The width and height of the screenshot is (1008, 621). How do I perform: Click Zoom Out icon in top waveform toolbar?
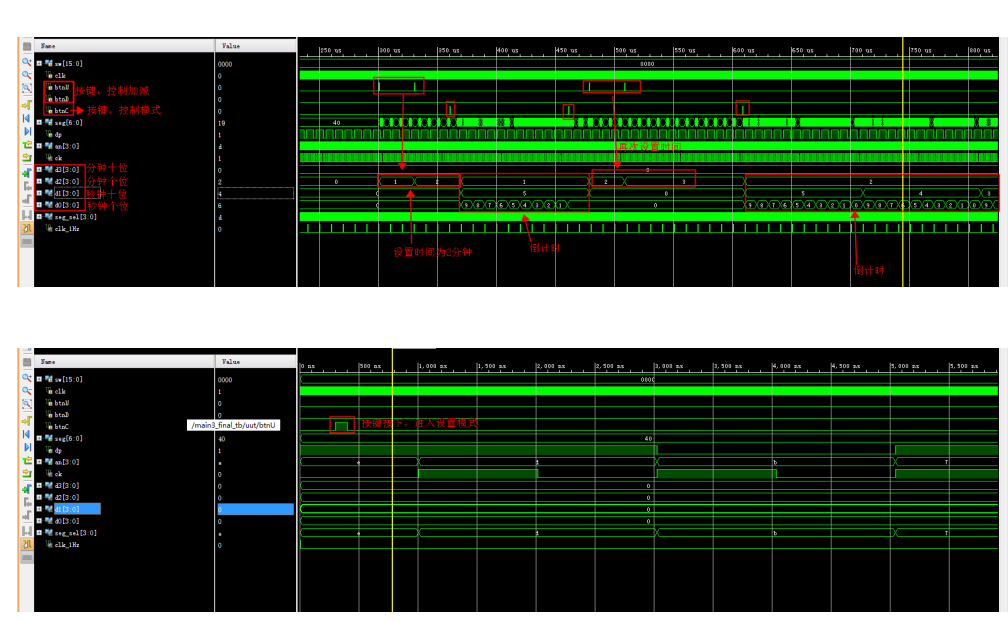pos(27,75)
